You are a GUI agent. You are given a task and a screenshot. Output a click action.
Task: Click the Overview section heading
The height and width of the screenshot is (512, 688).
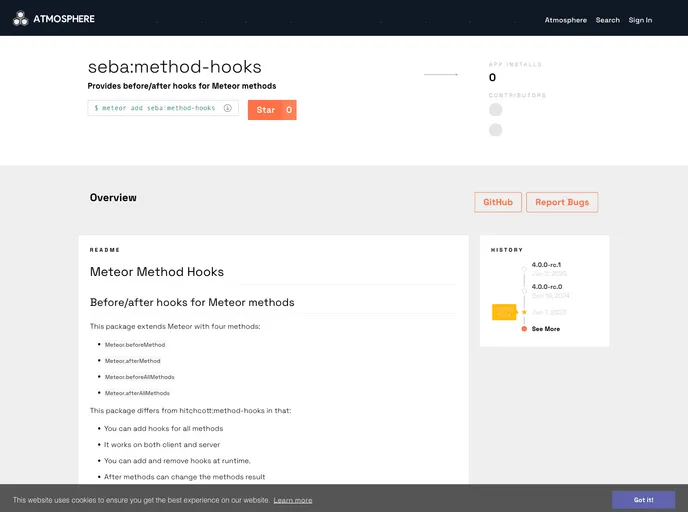113,197
